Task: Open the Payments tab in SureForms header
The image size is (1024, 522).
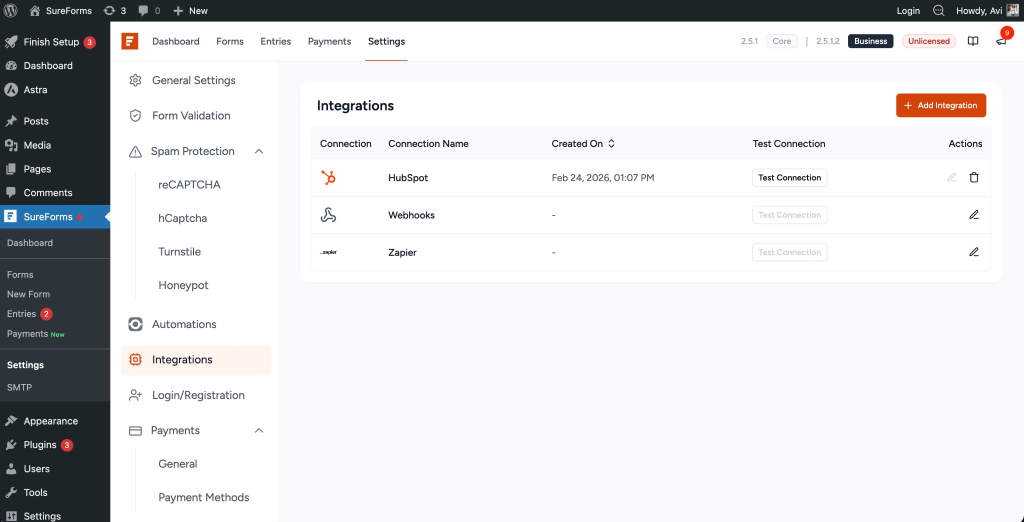Action: 329,41
